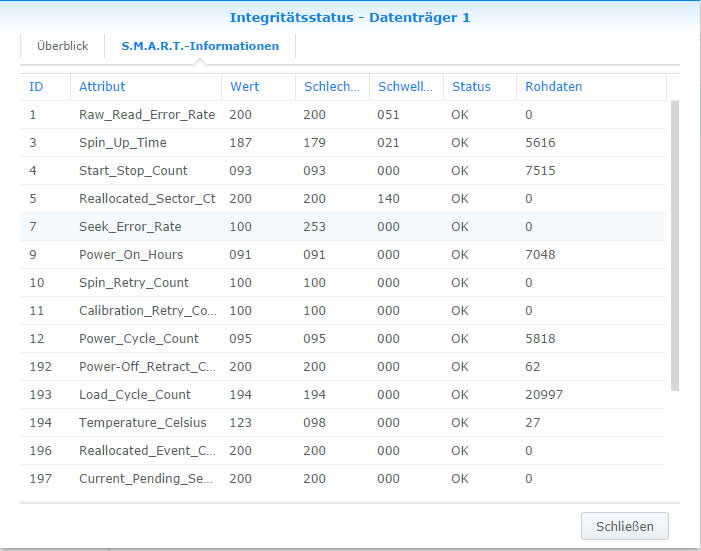Viewport: 701px width, 551px height.
Task: Select the Reallocated_Sector_Ct row
Action: tap(342, 199)
